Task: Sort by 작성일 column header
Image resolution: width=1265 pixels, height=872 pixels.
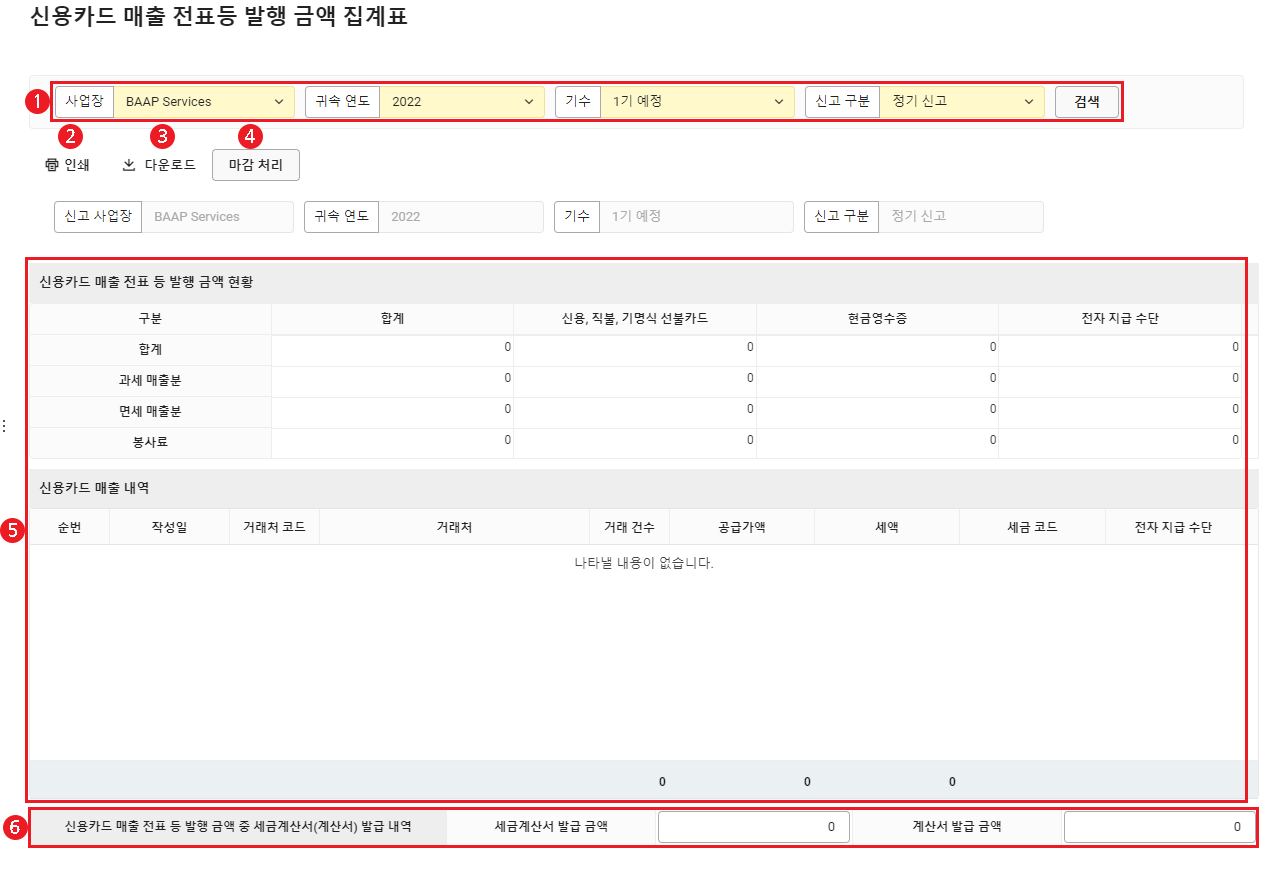Action: pyautogui.click(x=169, y=527)
